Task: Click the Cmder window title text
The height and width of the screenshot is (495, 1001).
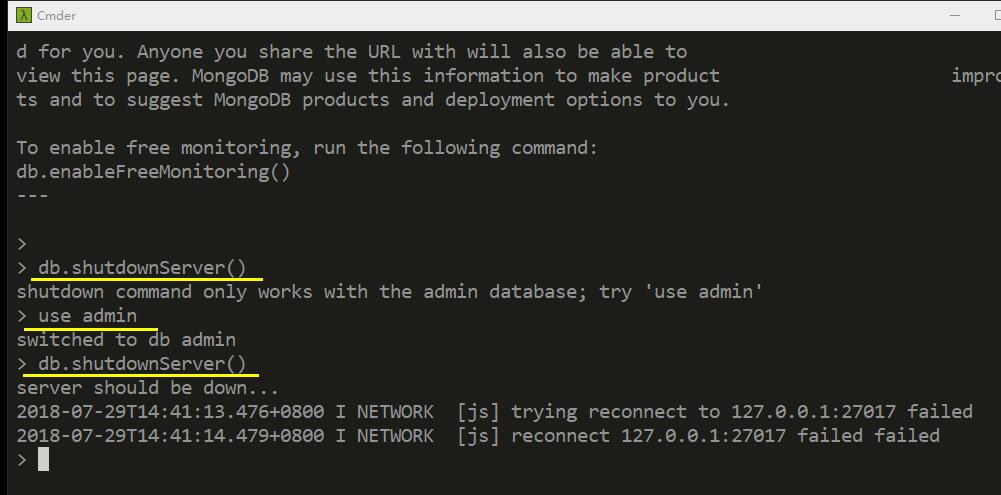Action: [56, 16]
